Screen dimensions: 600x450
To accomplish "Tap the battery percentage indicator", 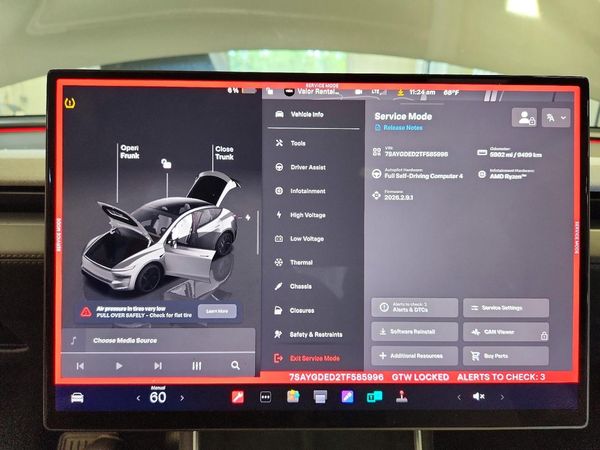I will [241, 91].
